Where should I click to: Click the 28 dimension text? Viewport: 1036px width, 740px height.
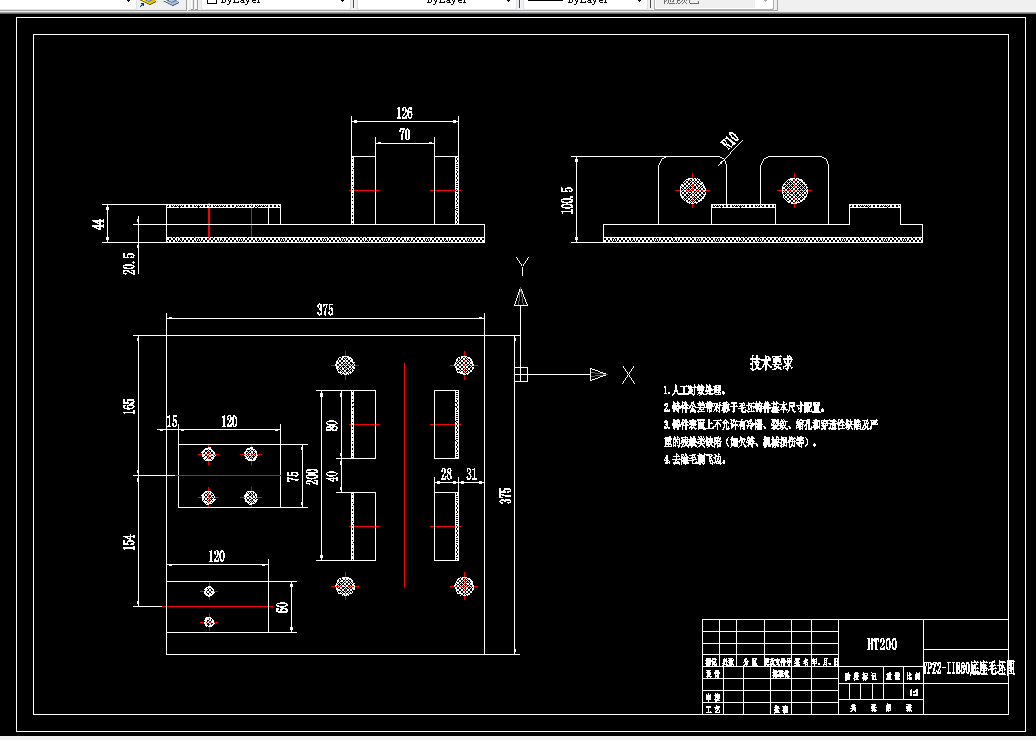pyautogui.click(x=447, y=474)
